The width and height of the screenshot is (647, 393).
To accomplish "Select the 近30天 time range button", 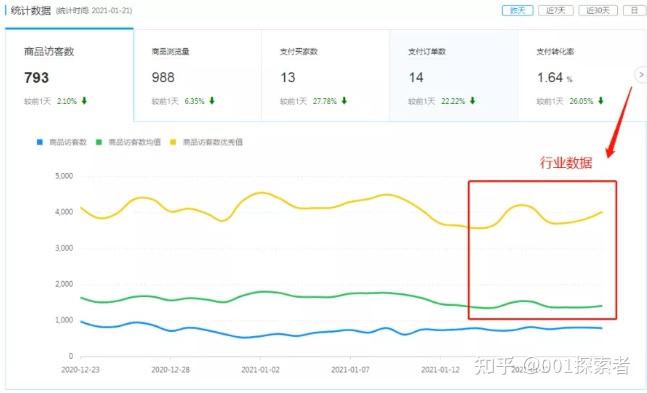I will coord(598,10).
